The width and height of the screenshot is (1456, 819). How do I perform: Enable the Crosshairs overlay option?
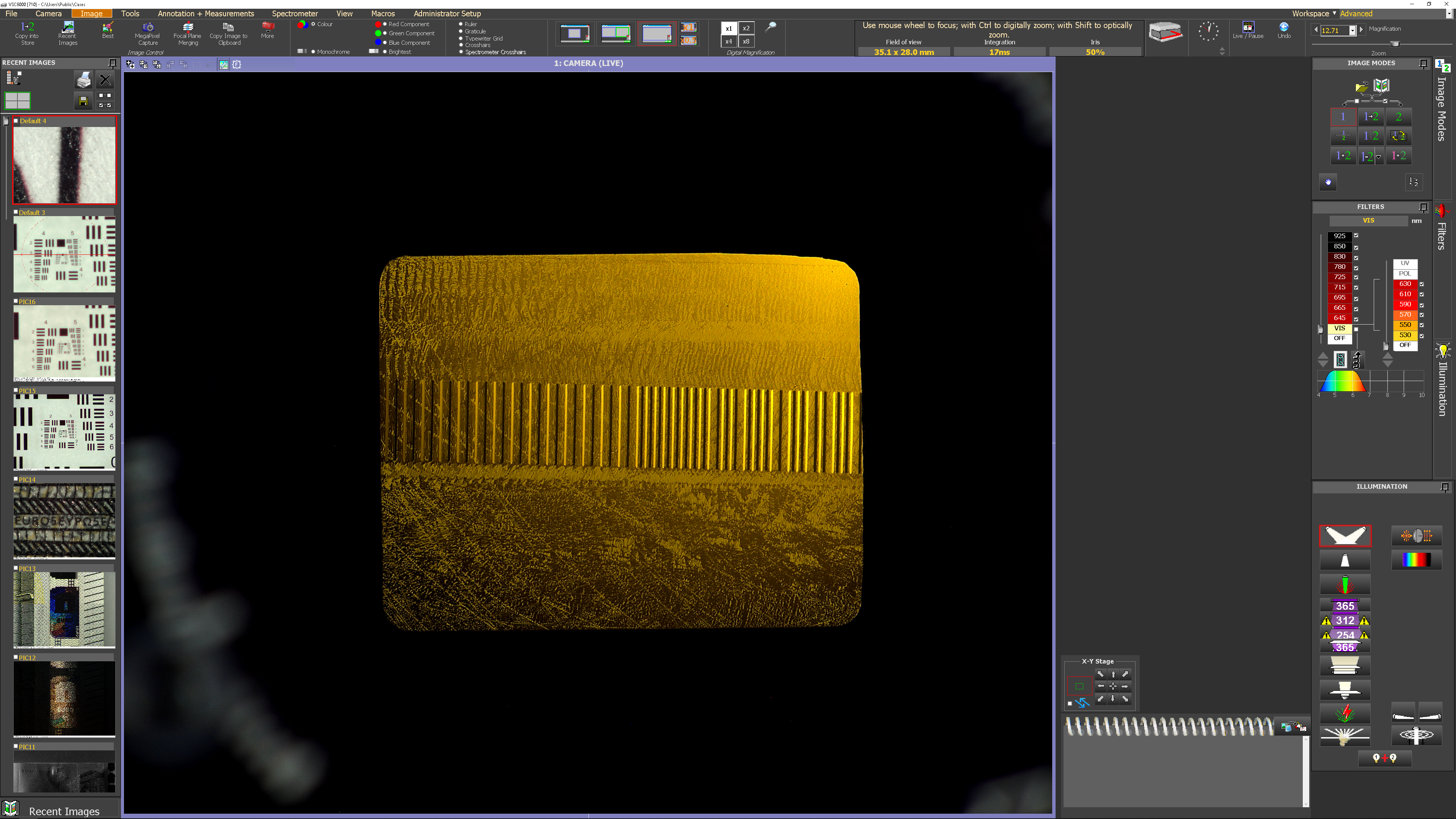[x=461, y=45]
